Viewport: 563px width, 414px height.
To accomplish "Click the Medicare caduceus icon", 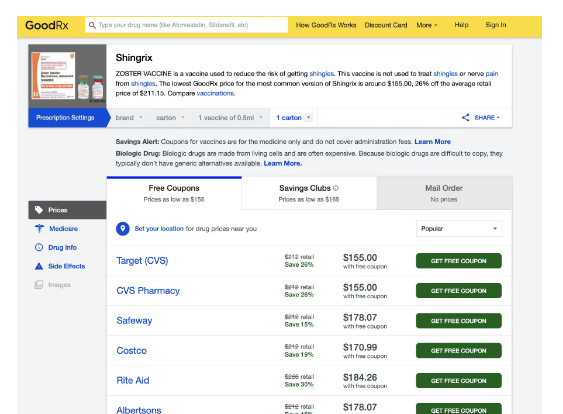I will 39,228.
